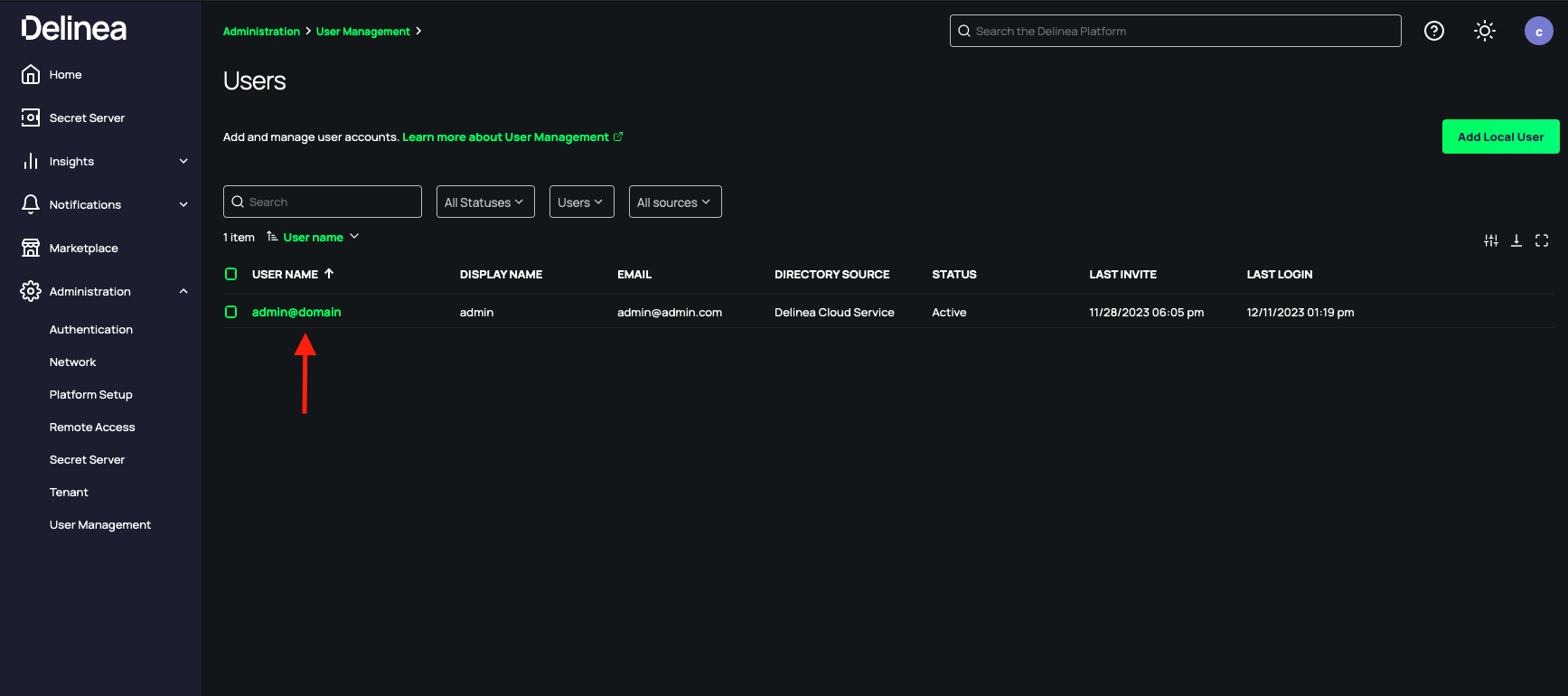The image size is (1568, 696).
Task: Open Network in the sidebar
Action: point(72,362)
